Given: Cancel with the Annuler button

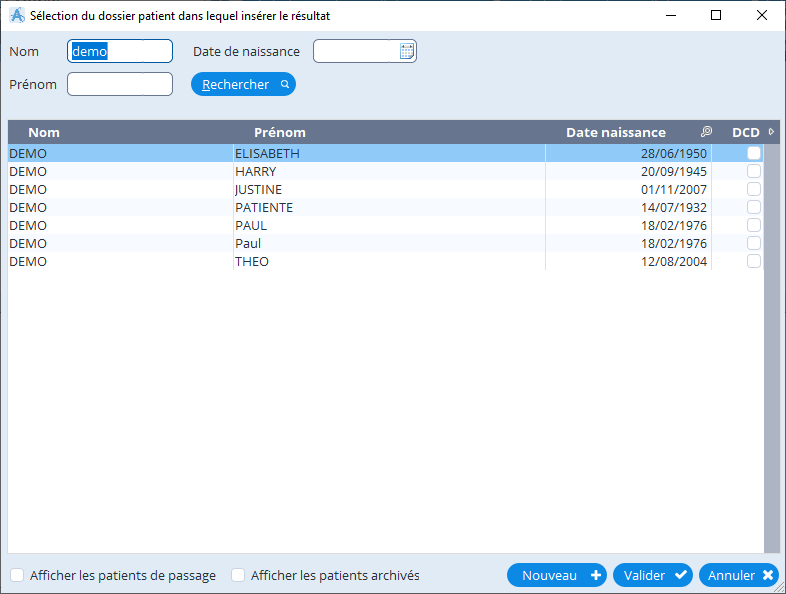Looking at the screenshot, I should (739, 575).
